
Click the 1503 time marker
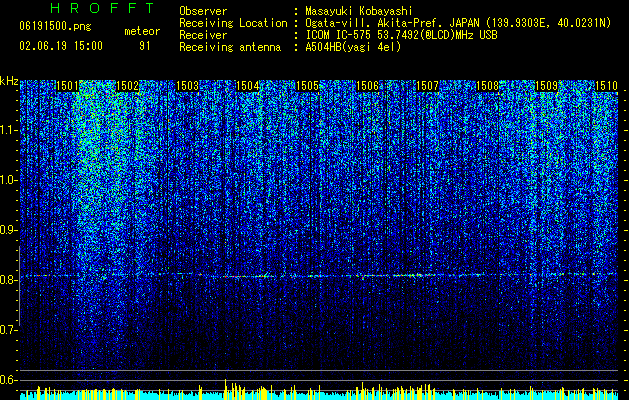tap(187, 86)
